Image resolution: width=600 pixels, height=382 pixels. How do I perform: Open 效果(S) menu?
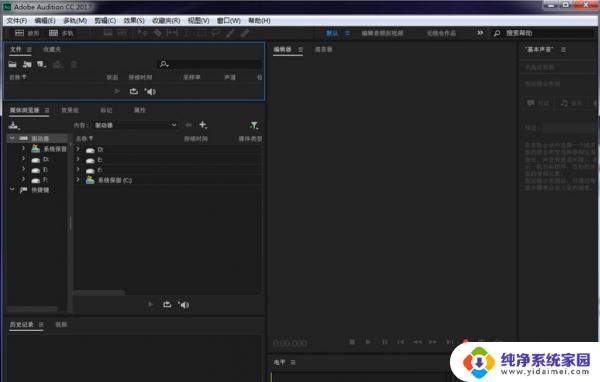[134, 21]
